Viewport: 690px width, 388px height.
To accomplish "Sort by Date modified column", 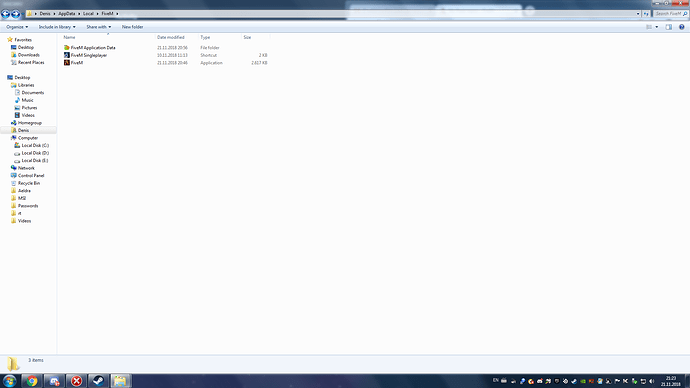I will (x=171, y=37).
